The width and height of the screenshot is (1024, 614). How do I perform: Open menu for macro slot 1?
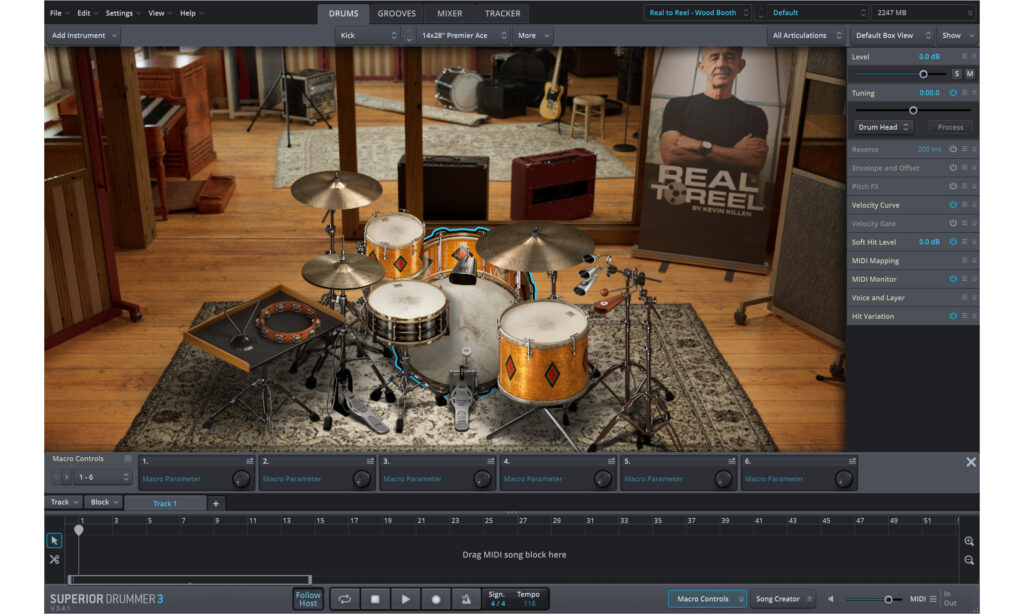click(249, 461)
